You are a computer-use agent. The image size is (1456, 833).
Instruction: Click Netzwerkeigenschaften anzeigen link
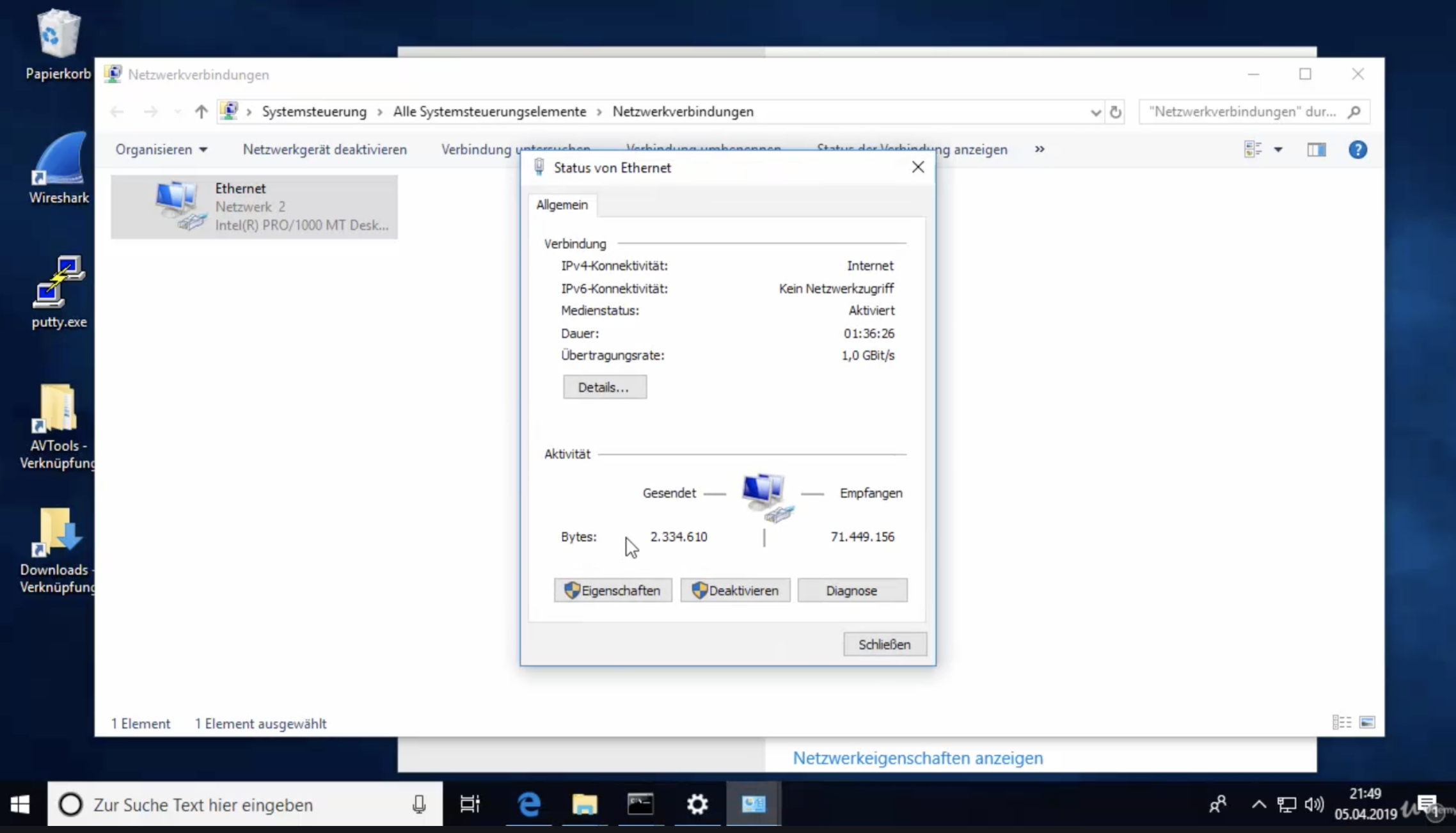(917, 758)
